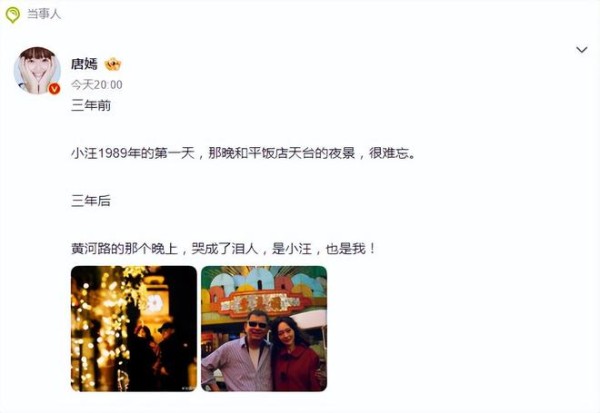Open the 当事人 label at top
600x413 pixels.
pos(44,14)
